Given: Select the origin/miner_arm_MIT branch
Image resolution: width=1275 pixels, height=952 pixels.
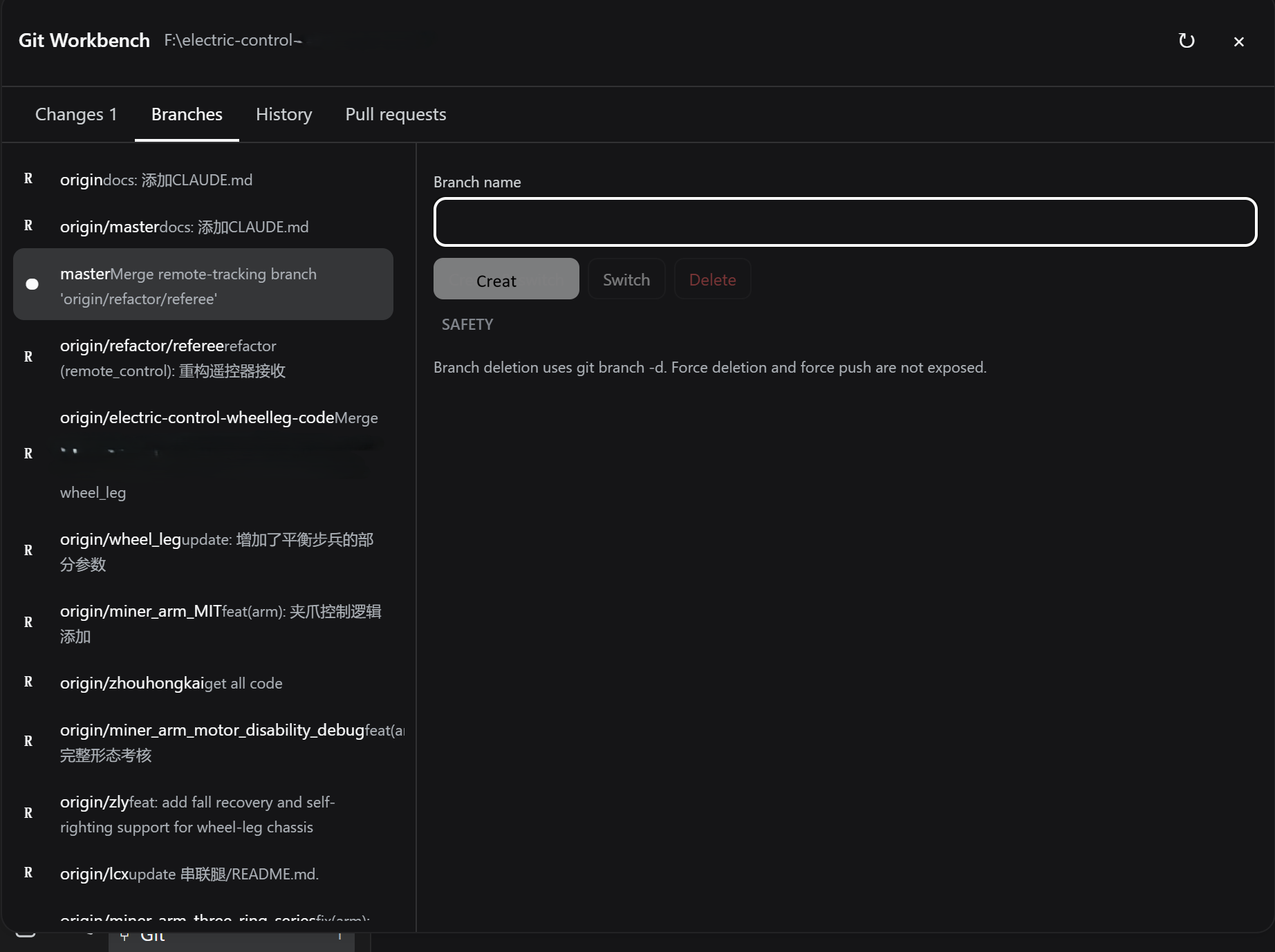Looking at the screenshot, I should (x=203, y=623).
